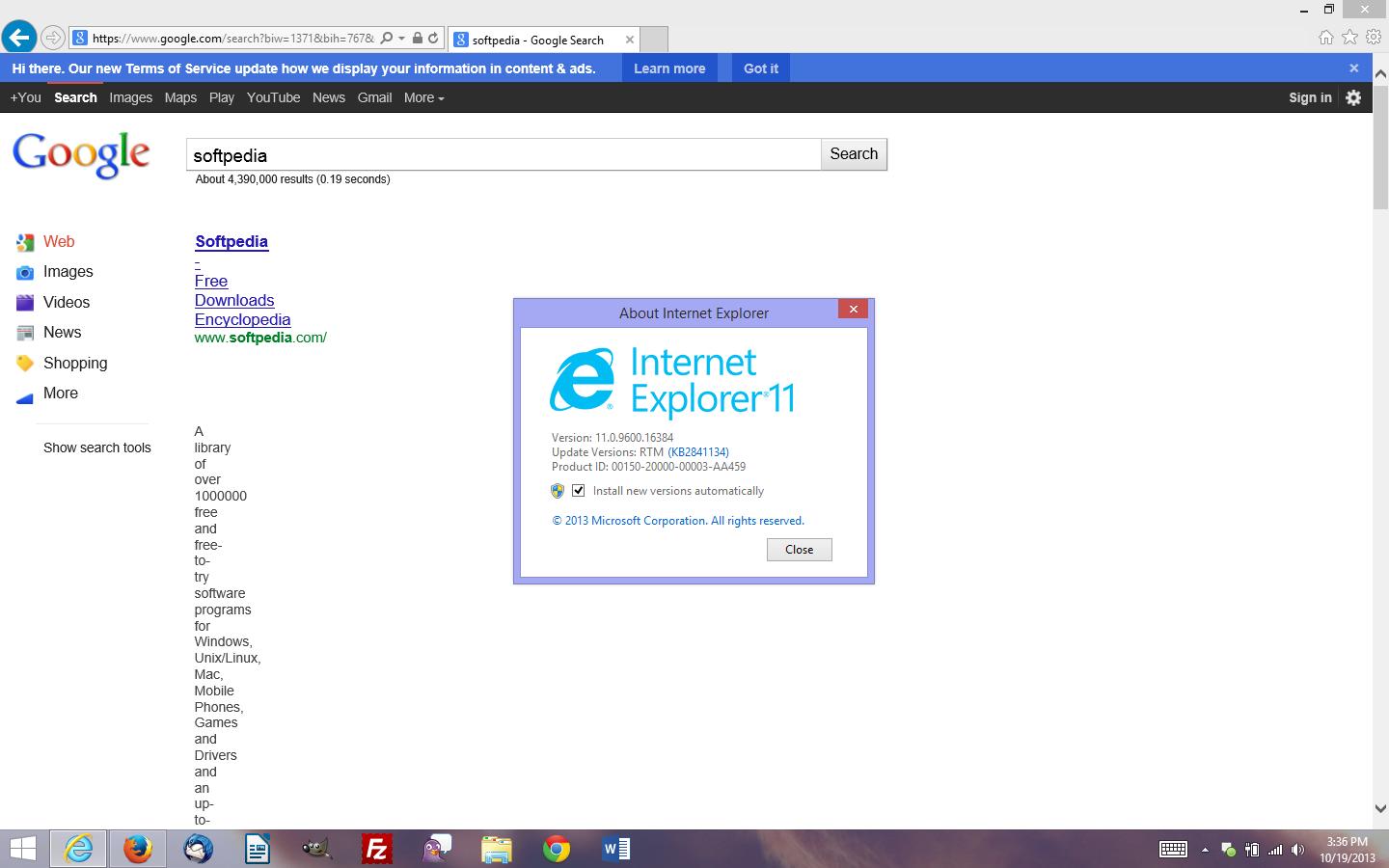1389x868 pixels.
Task: Expand More in left sidebar
Action: tap(60, 393)
